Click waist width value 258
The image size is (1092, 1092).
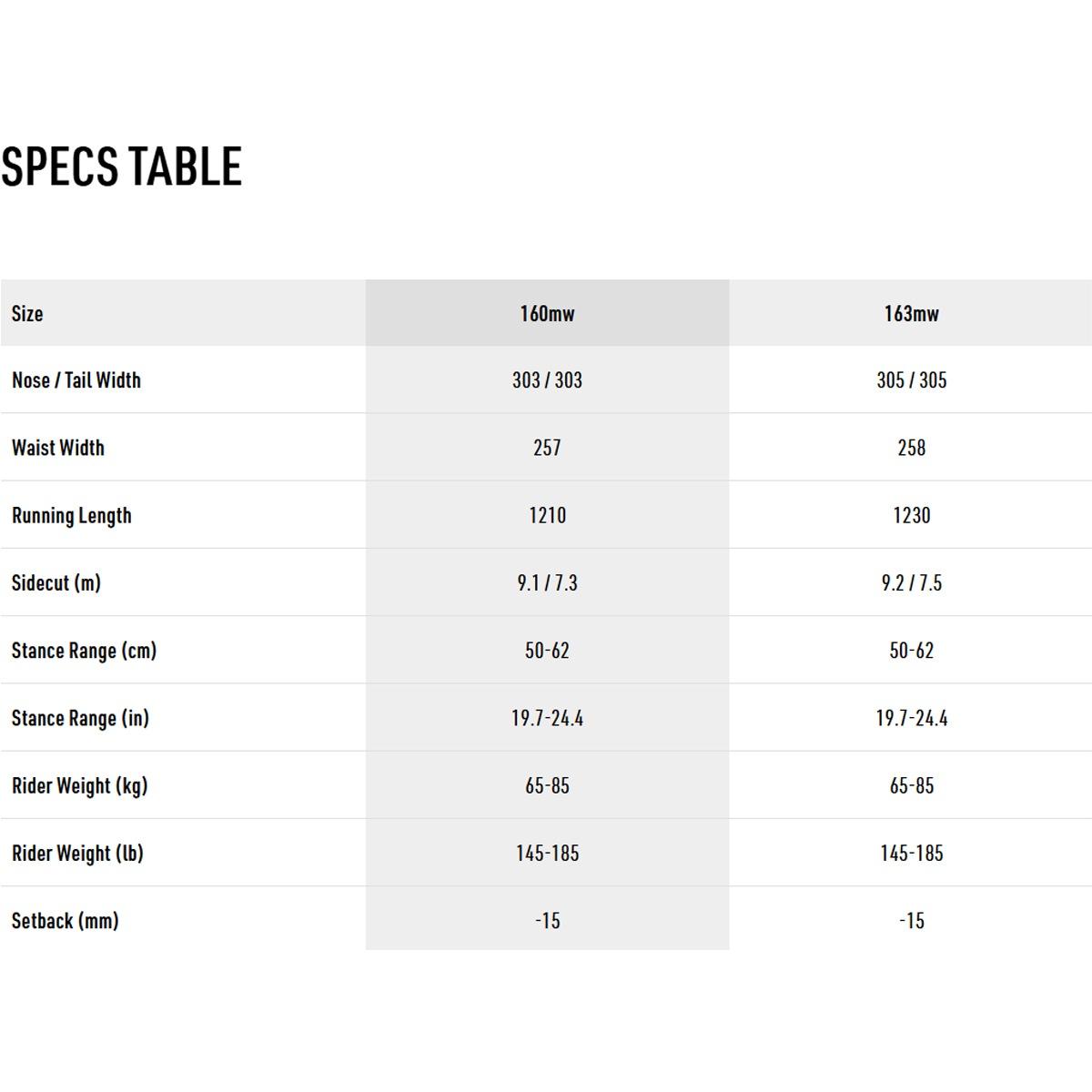click(x=911, y=448)
